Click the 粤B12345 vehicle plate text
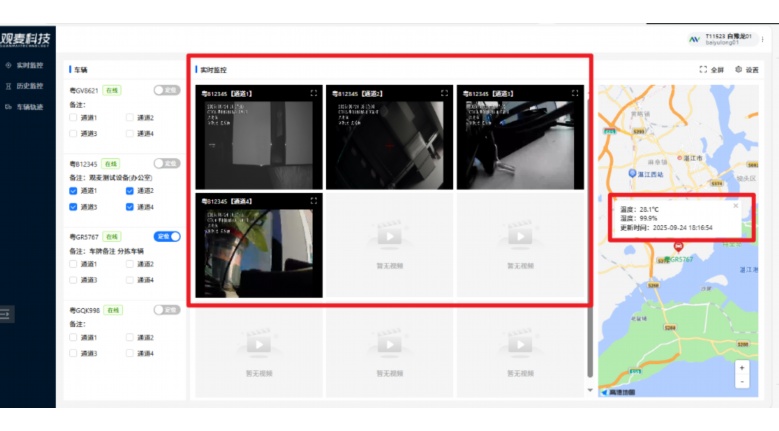The image size is (779, 431). click(x=83, y=164)
